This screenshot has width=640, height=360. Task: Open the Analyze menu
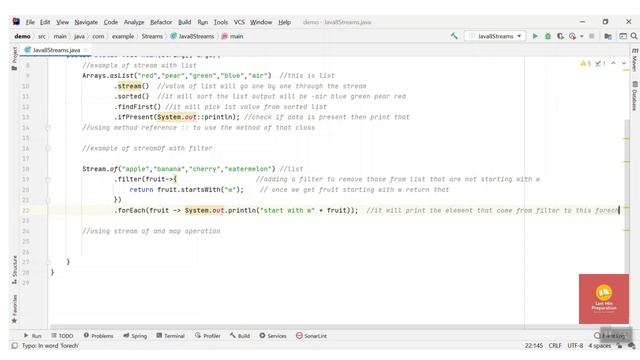pyautogui.click(x=134, y=22)
